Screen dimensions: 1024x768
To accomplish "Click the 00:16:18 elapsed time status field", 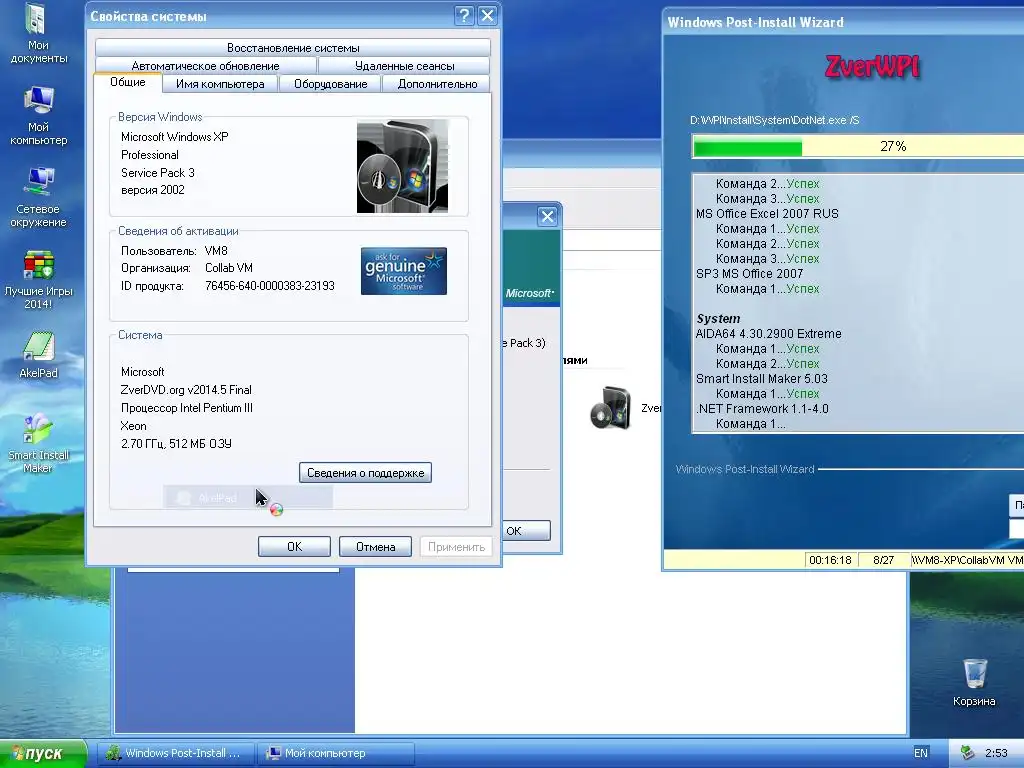I will (x=830, y=560).
